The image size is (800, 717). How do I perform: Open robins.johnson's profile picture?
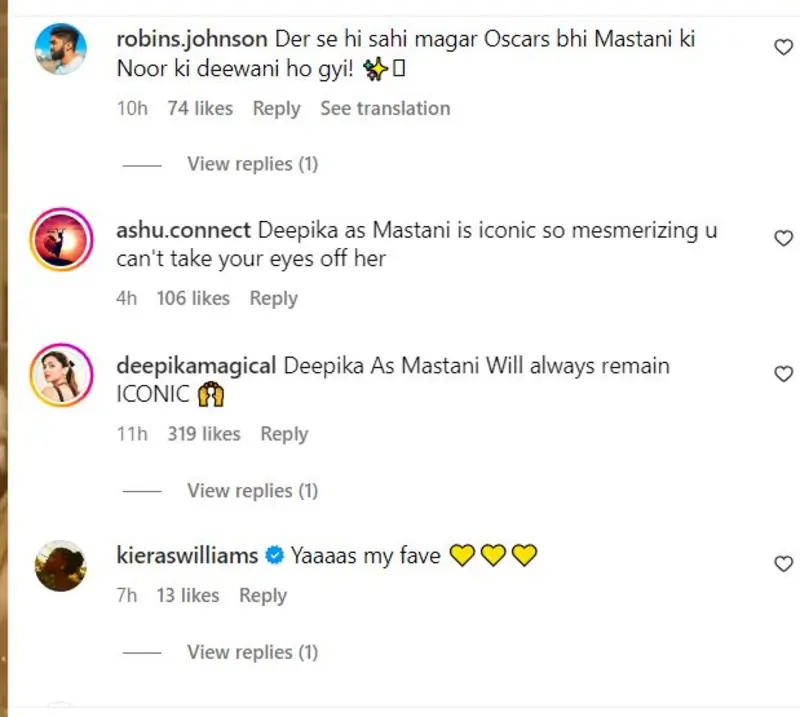[x=60, y=48]
